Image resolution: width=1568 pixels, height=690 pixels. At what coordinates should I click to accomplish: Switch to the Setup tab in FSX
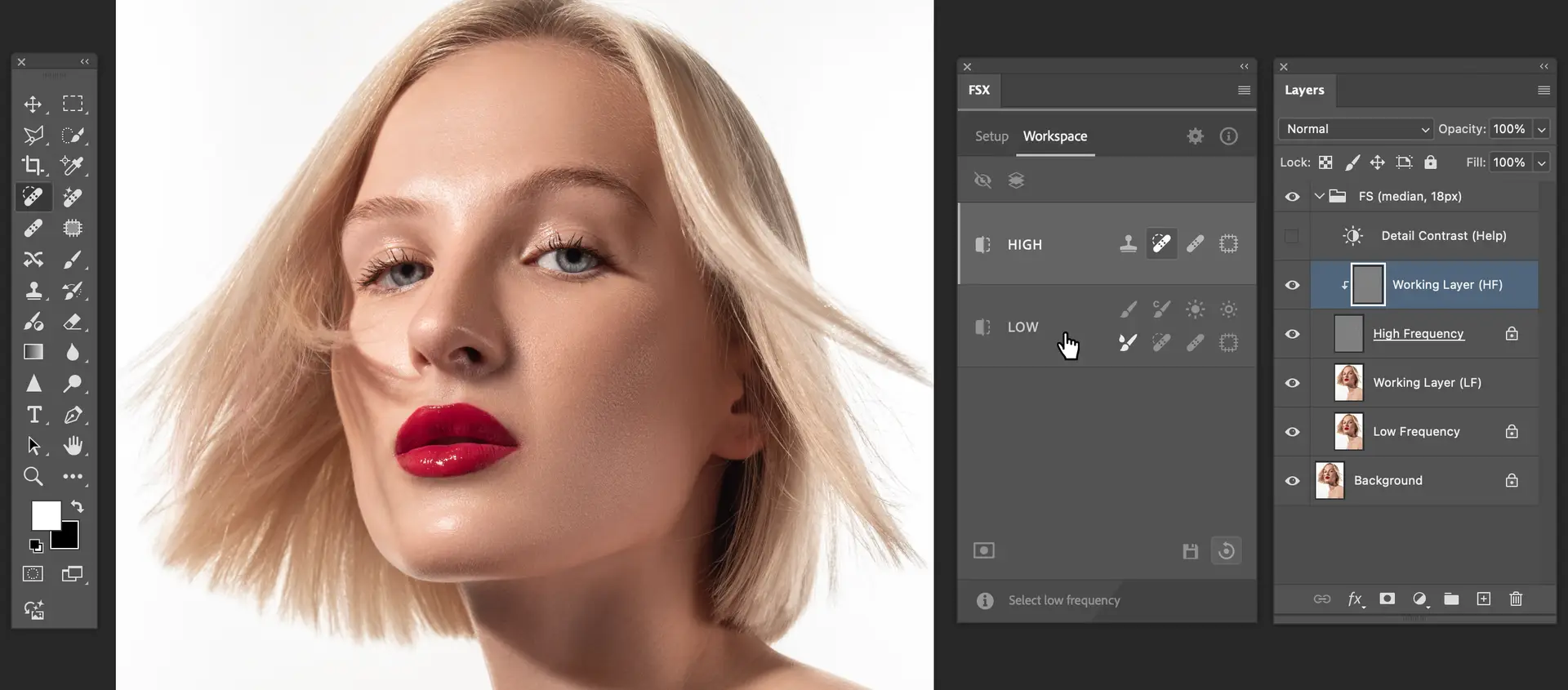coord(991,136)
